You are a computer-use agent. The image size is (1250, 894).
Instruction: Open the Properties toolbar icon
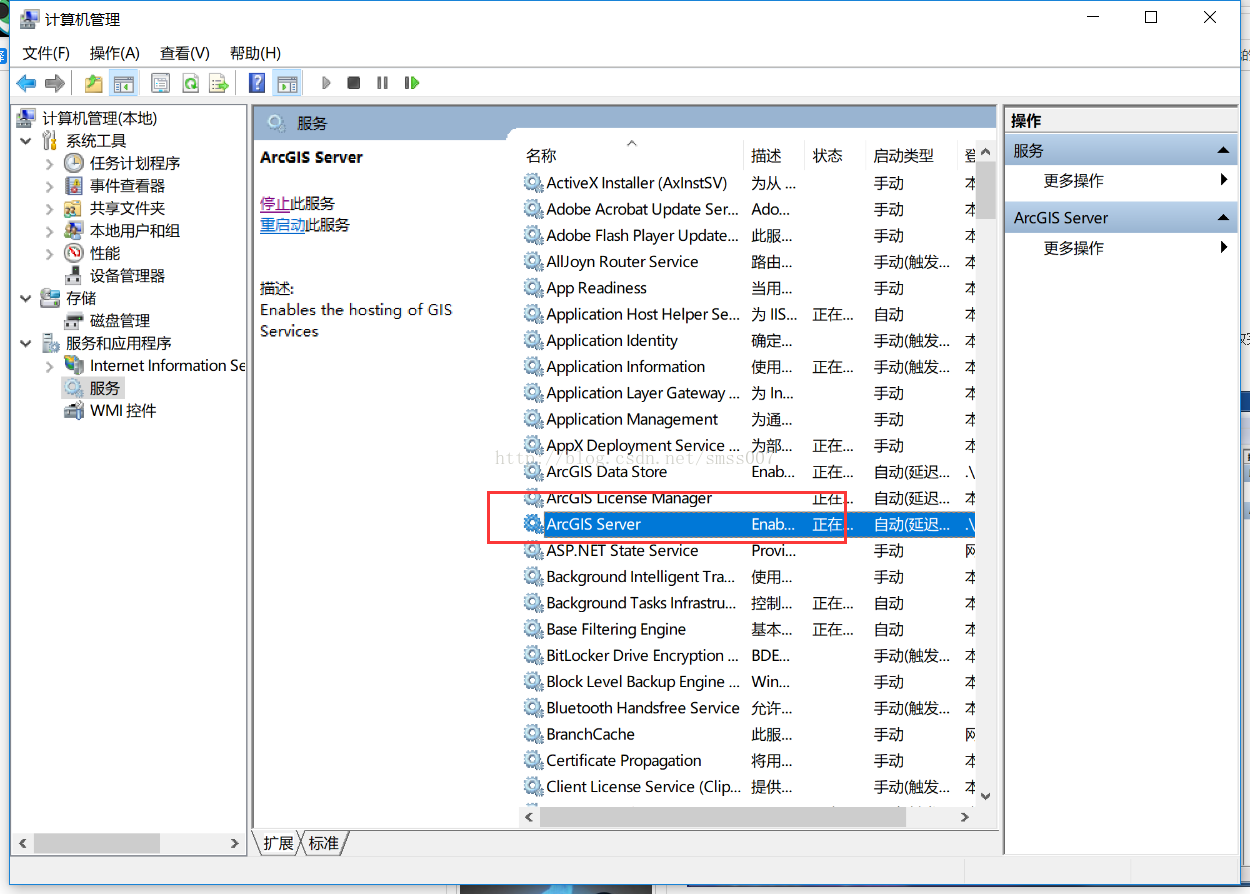tap(160, 83)
